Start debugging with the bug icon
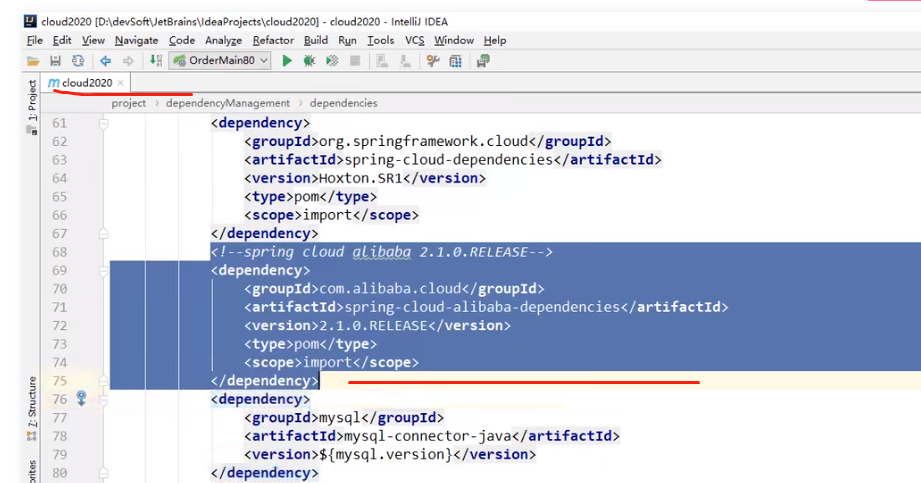This screenshot has height=483, width=921. point(309,61)
